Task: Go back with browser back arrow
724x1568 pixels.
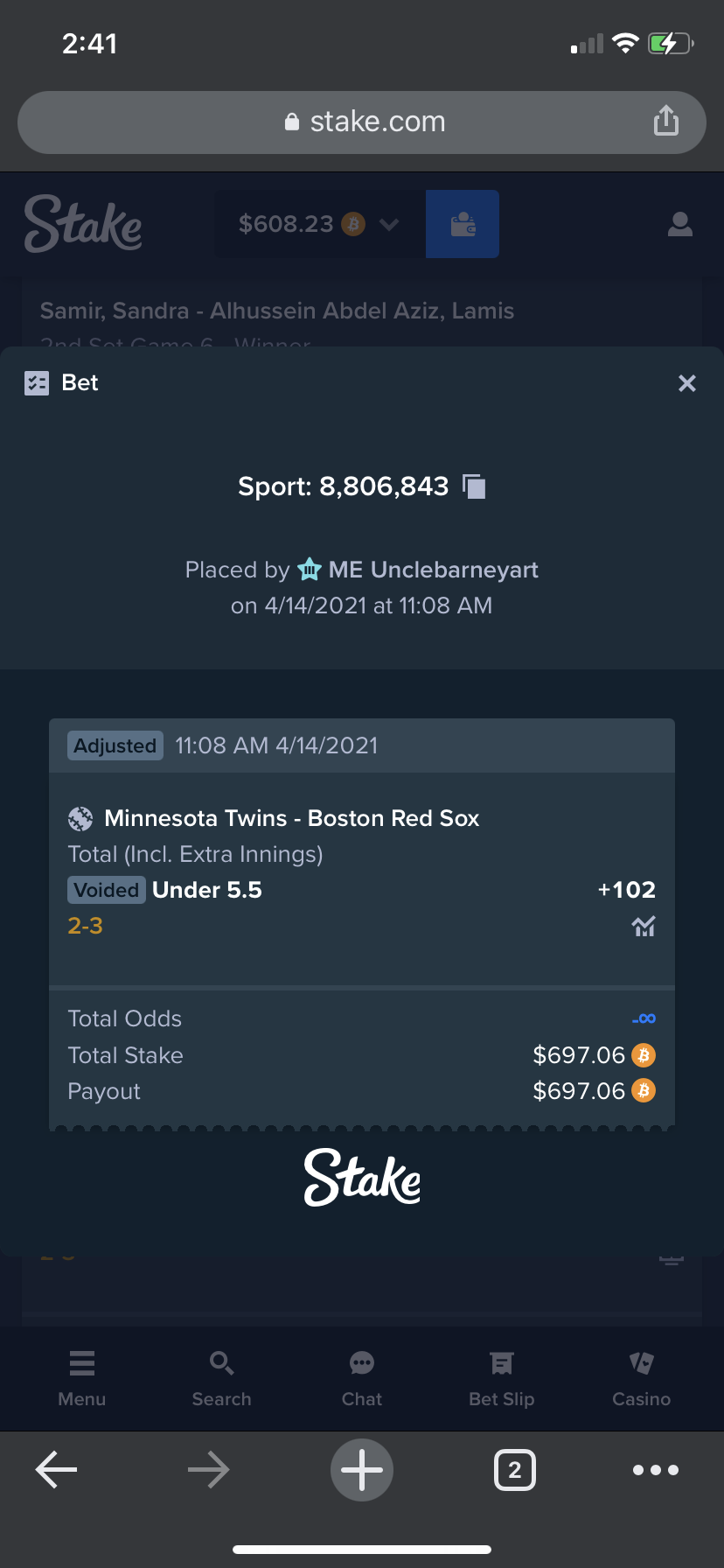Action: [x=57, y=1470]
